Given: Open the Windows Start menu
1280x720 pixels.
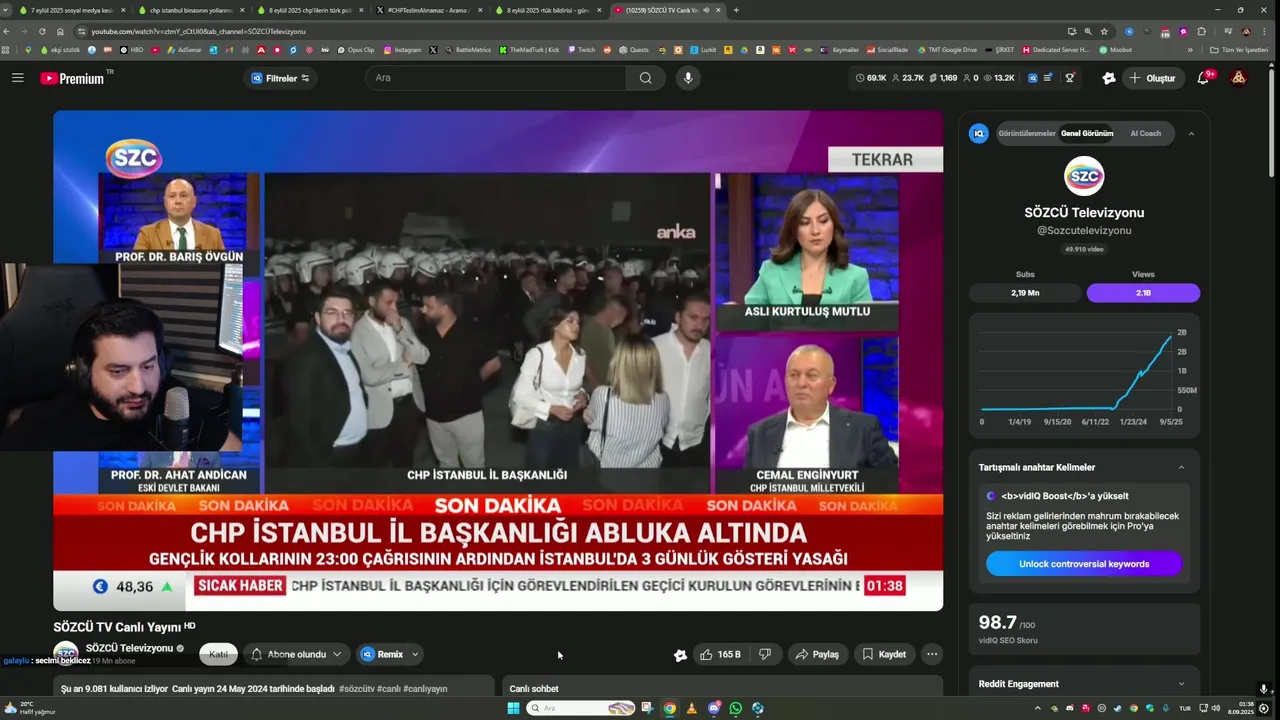Looking at the screenshot, I should point(513,708).
